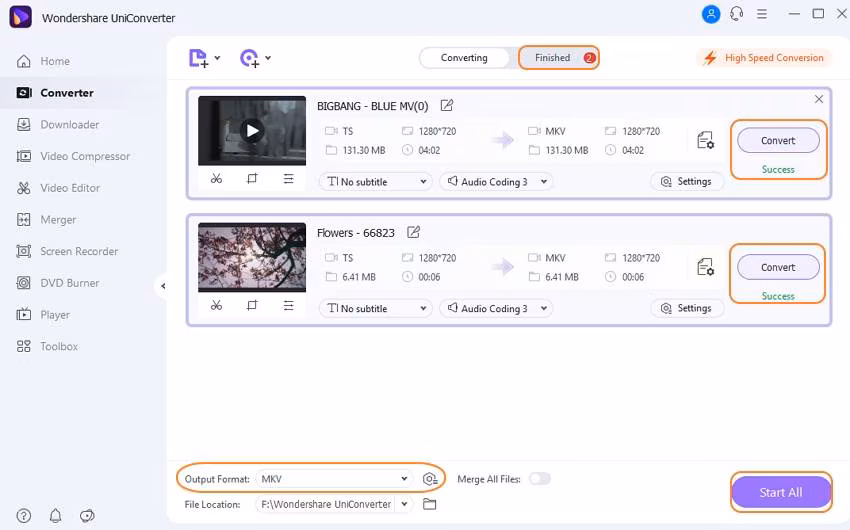This screenshot has width=850, height=530.
Task: Open the File Location path dropdown
Action: pos(404,504)
